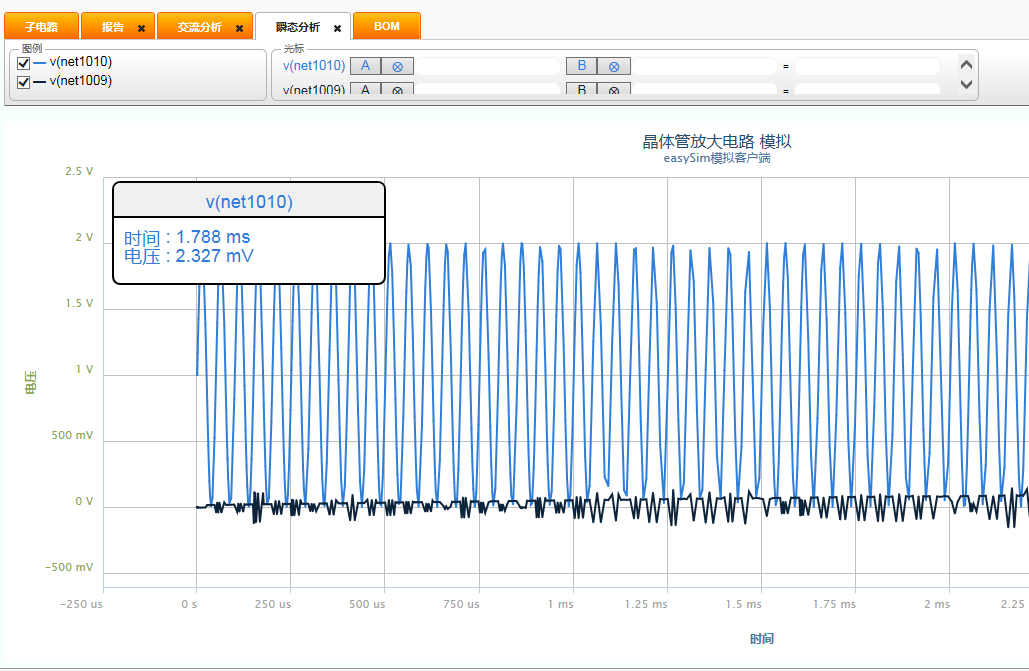Screen dimensions: 1029x671
Task: Click the v(net1010) legend label
Action: (x=81, y=62)
